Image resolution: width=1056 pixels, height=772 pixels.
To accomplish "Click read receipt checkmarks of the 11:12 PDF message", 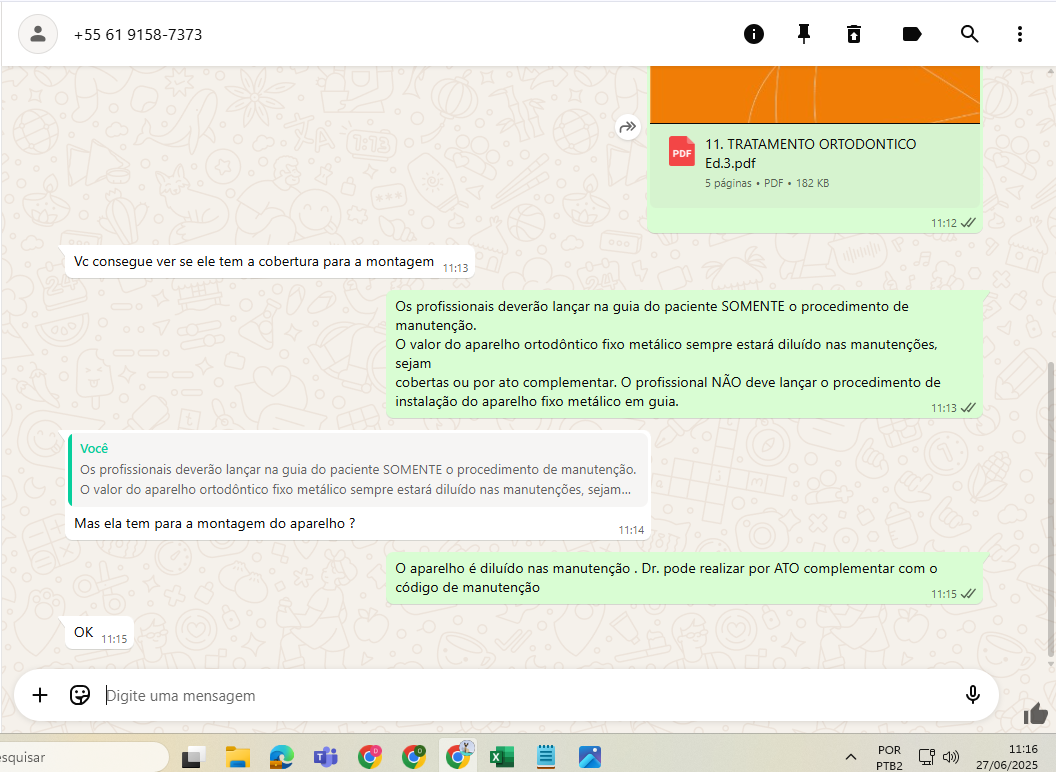I will pos(968,223).
